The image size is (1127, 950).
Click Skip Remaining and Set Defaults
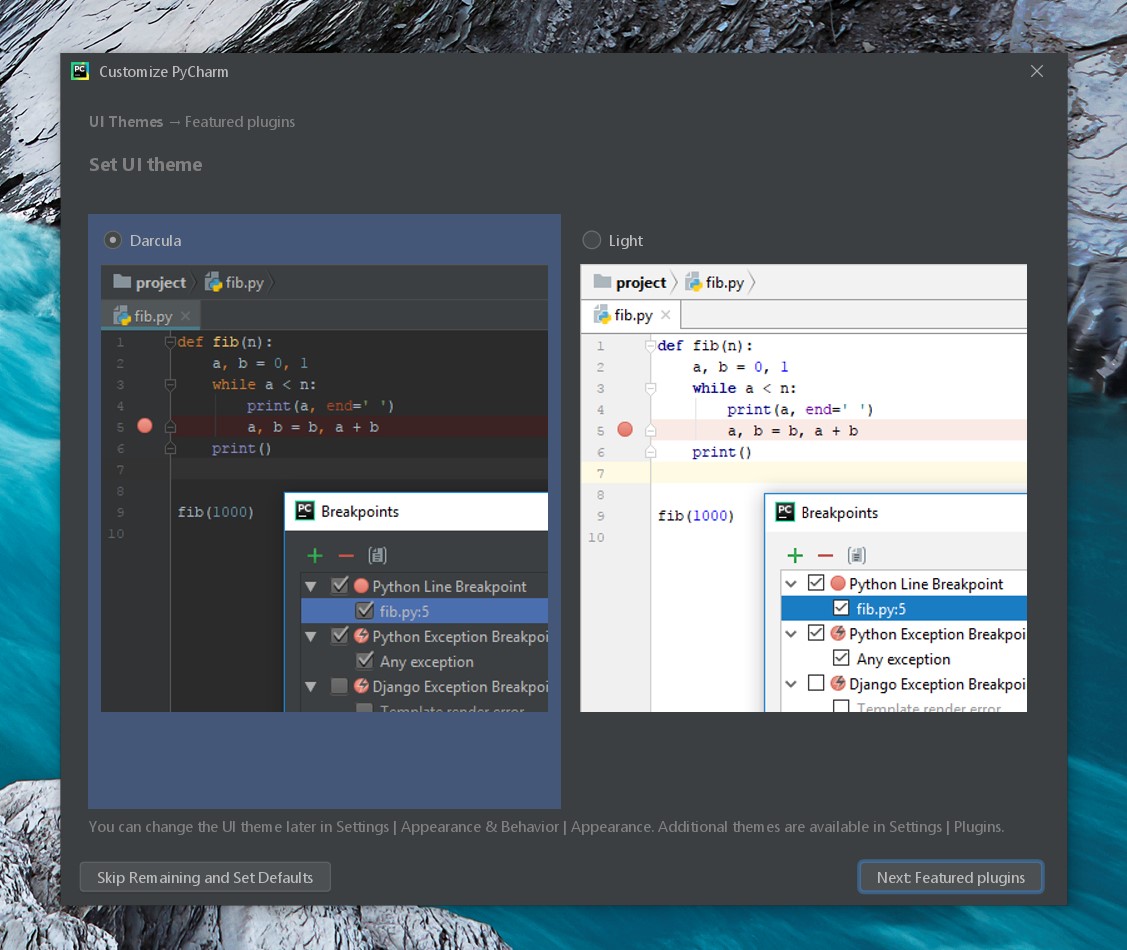tap(205, 876)
